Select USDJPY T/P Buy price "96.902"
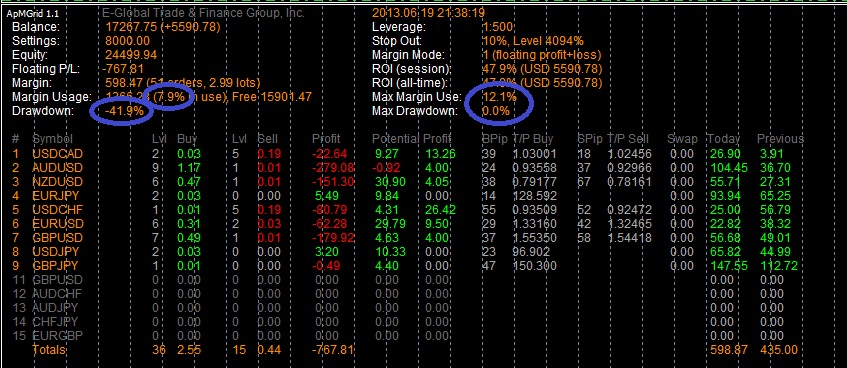This screenshot has height=368, width=847. pos(531,251)
